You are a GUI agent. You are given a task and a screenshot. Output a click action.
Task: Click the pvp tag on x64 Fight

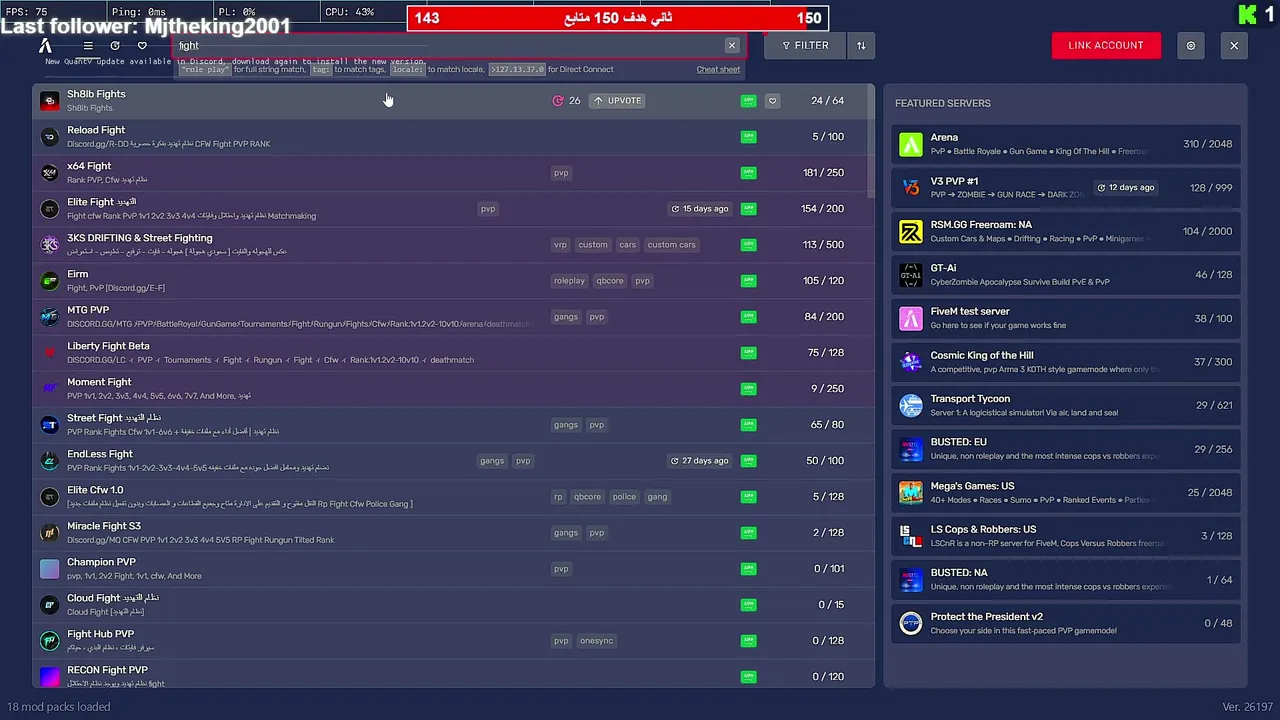561,173
